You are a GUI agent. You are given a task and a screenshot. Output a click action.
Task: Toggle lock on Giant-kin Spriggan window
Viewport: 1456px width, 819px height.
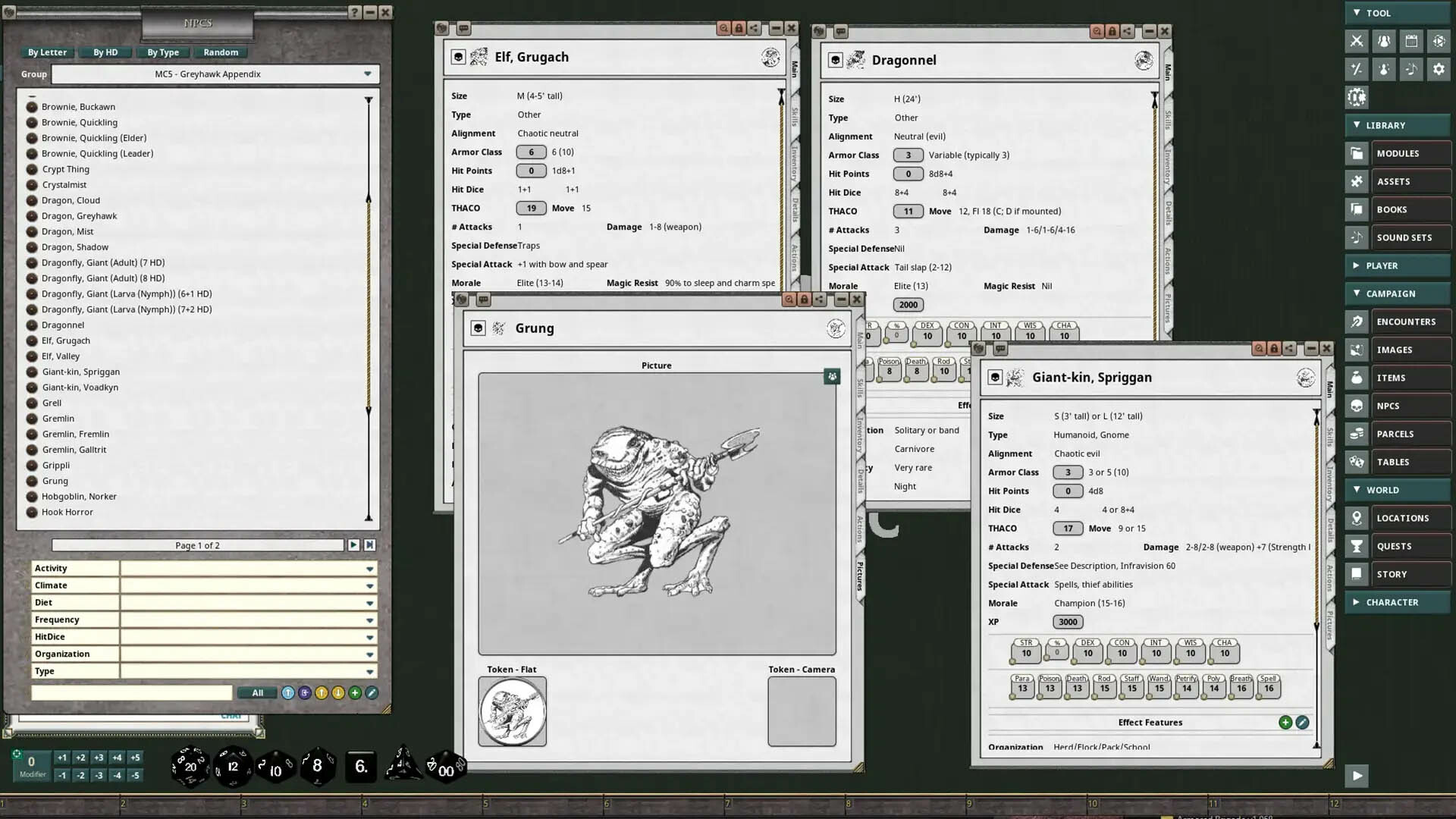pyautogui.click(x=1274, y=348)
